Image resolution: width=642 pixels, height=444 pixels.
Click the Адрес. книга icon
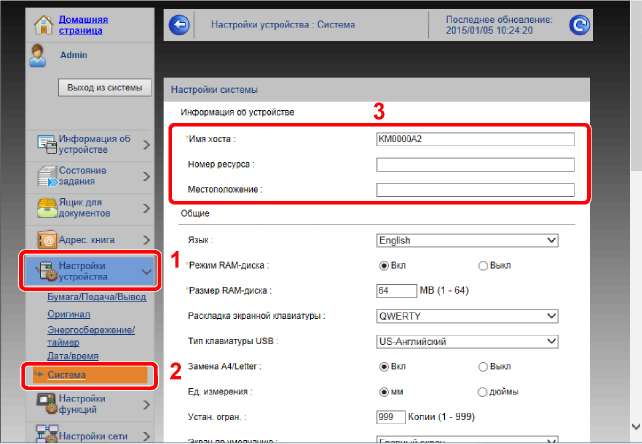tap(46, 240)
